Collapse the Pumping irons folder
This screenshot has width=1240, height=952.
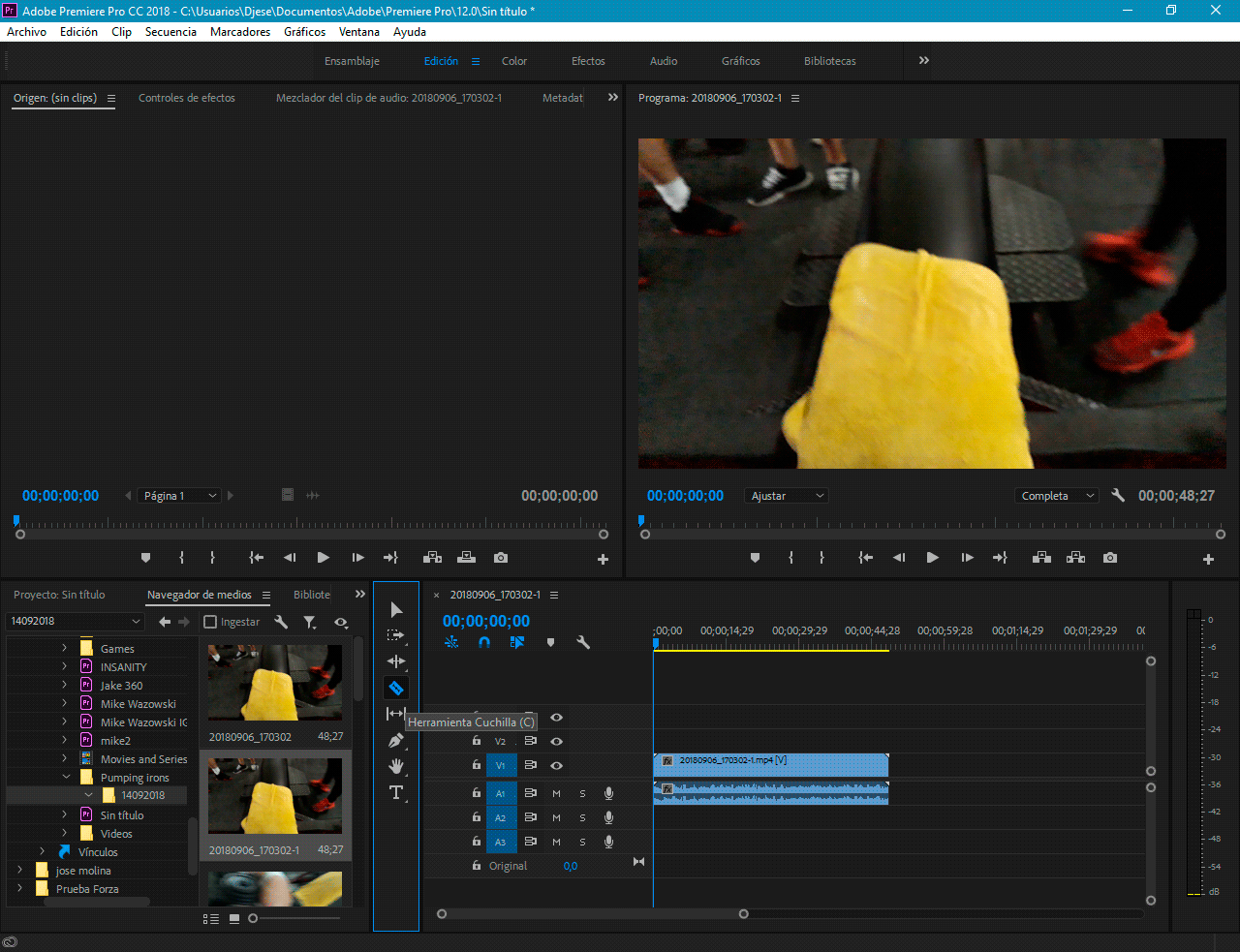click(x=66, y=777)
